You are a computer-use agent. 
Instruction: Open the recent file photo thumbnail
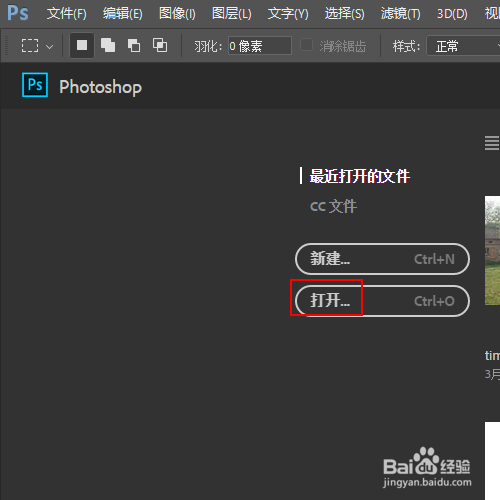click(492, 250)
